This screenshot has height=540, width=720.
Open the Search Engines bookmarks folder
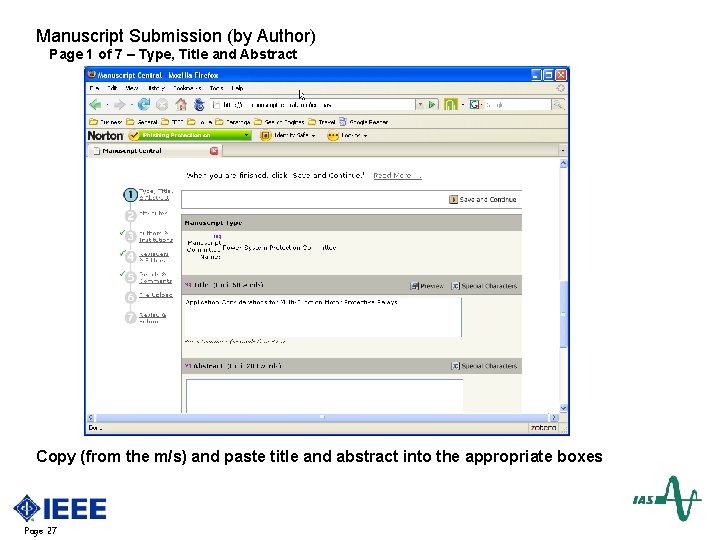click(x=279, y=122)
